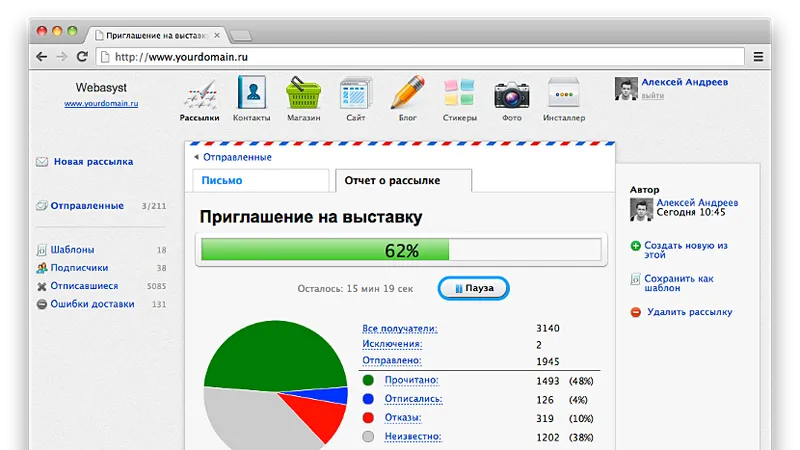Open Отправленные in left sidebar

87,206
